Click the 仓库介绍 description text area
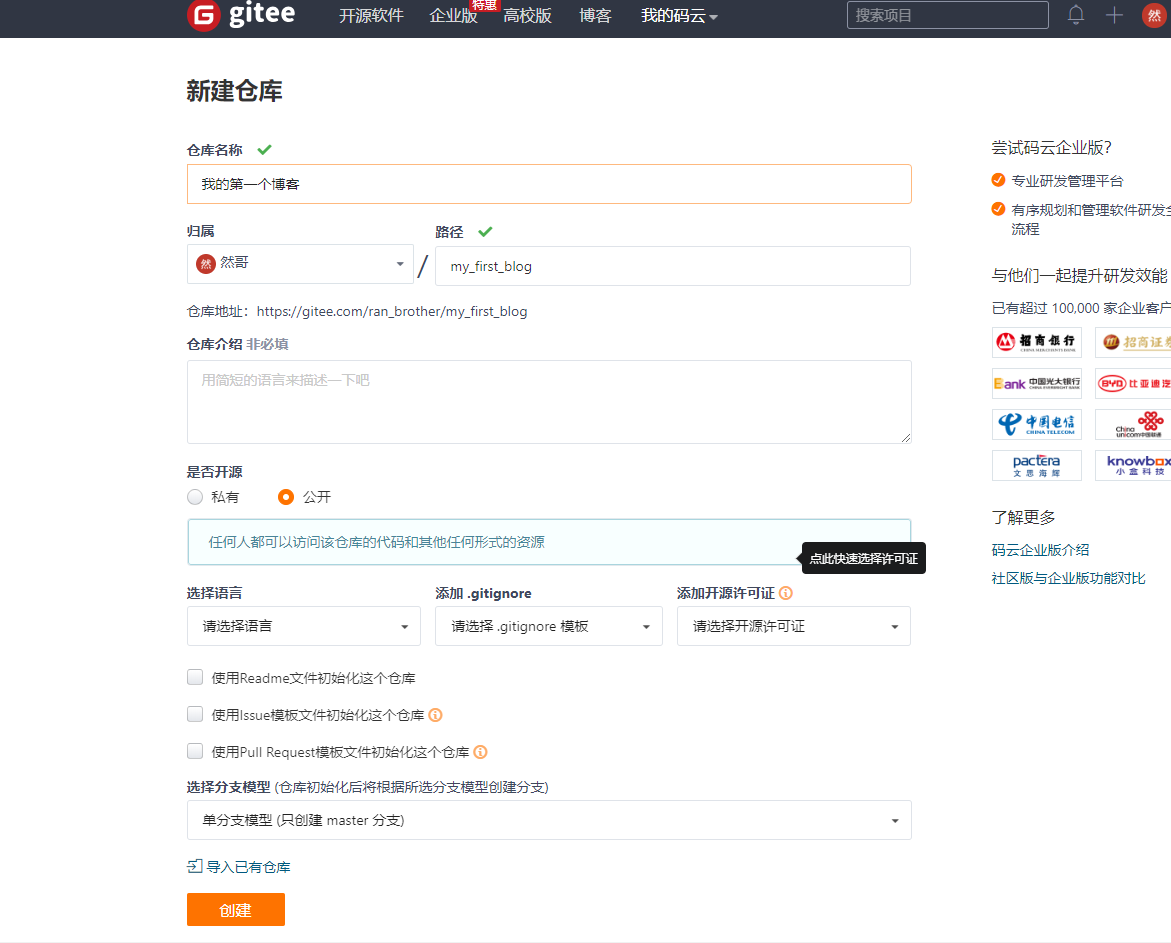The image size is (1171, 943). pyautogui.click(x=548, y=402)
